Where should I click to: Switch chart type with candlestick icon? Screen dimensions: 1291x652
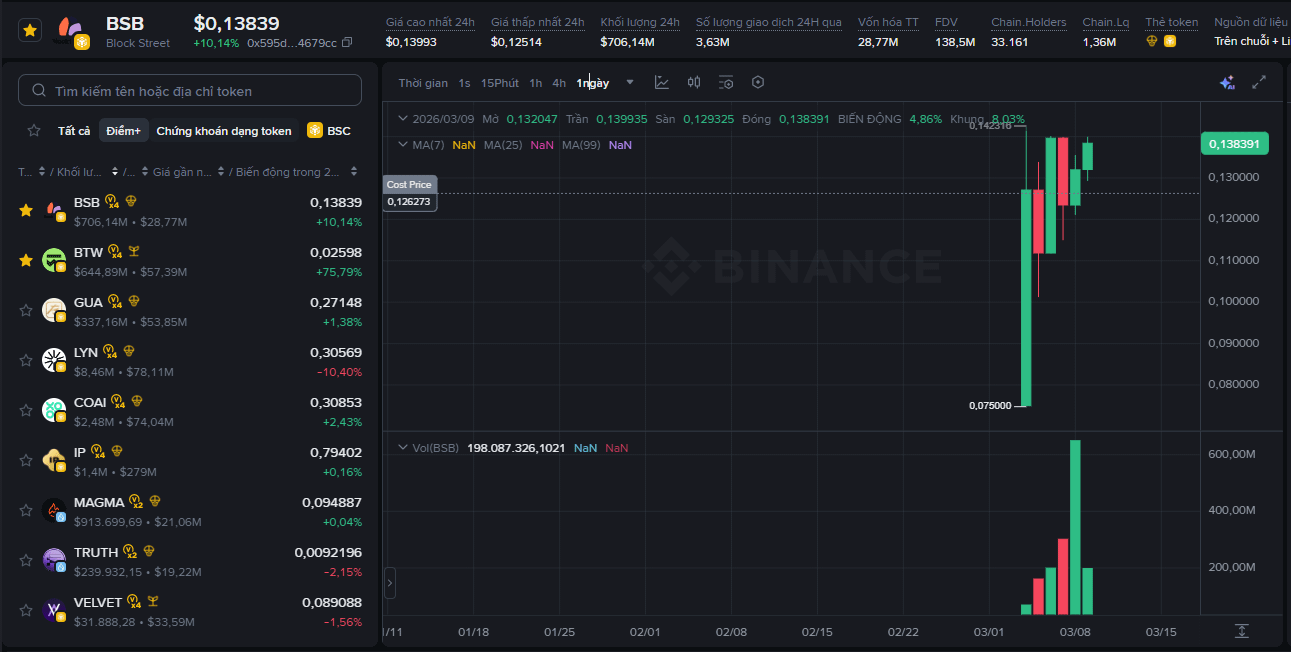694,83
